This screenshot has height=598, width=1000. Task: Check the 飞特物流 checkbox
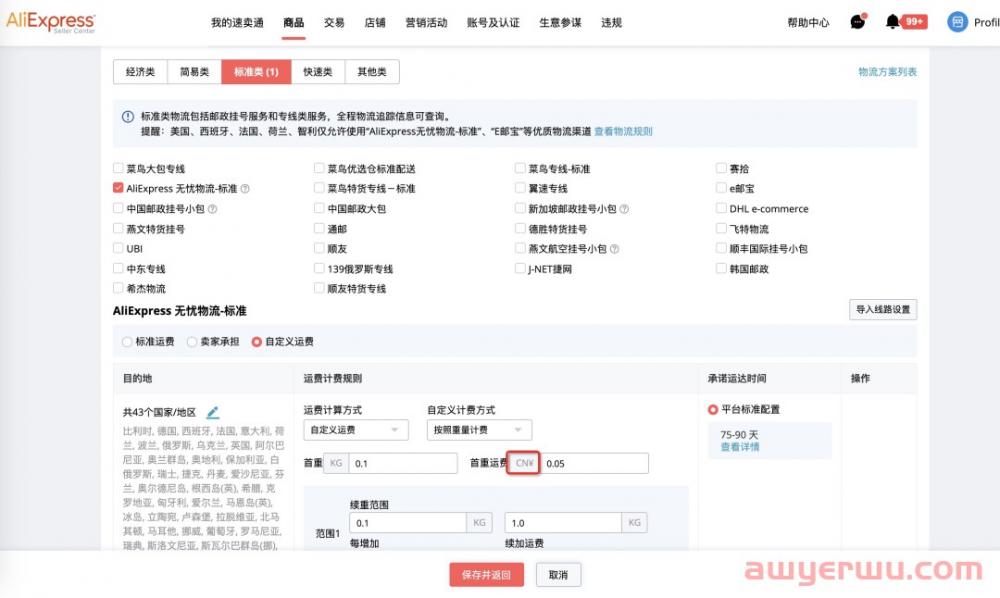pos(721,228)
